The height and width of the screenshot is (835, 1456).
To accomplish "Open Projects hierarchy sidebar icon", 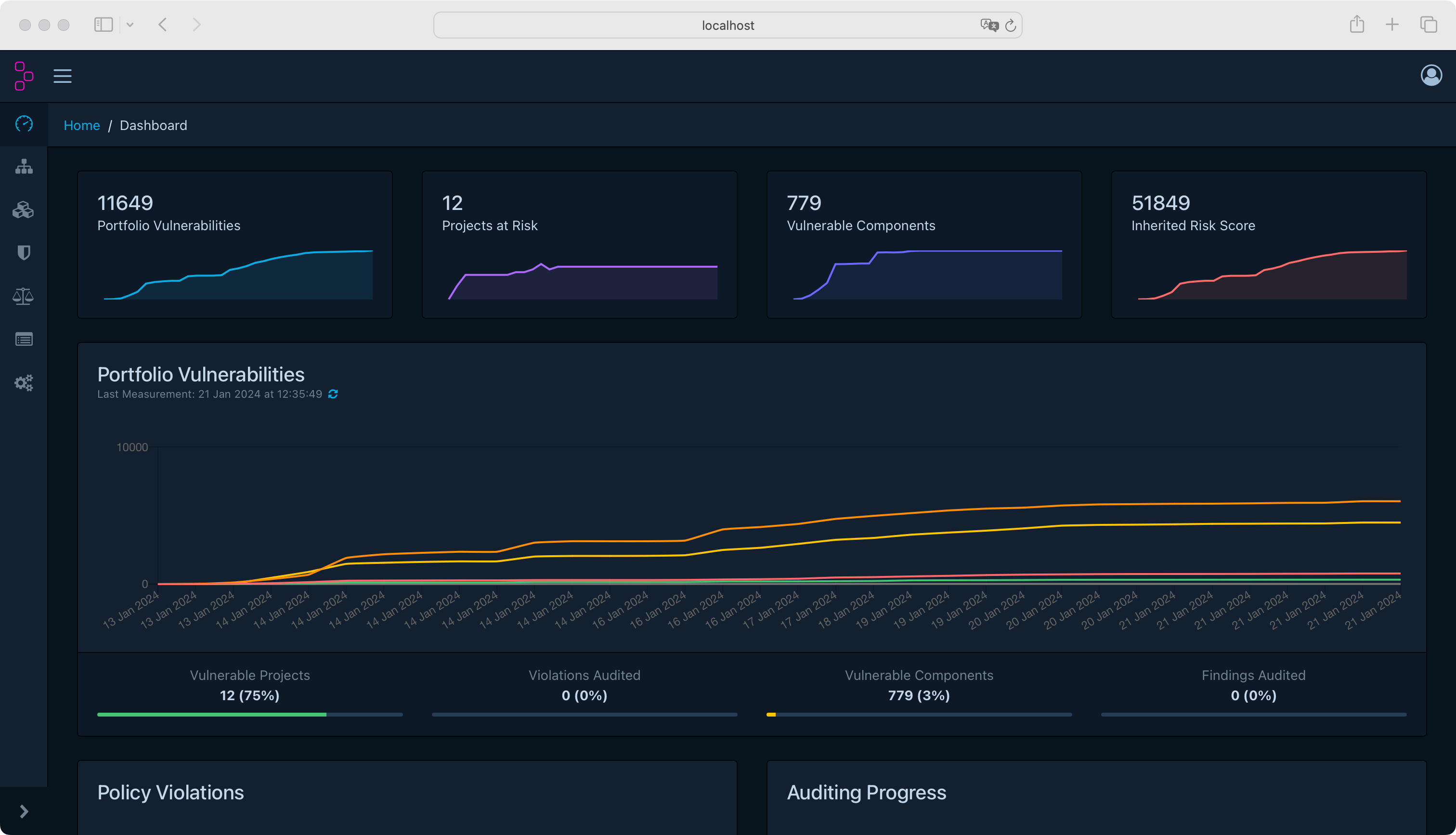I will [24, 167].
